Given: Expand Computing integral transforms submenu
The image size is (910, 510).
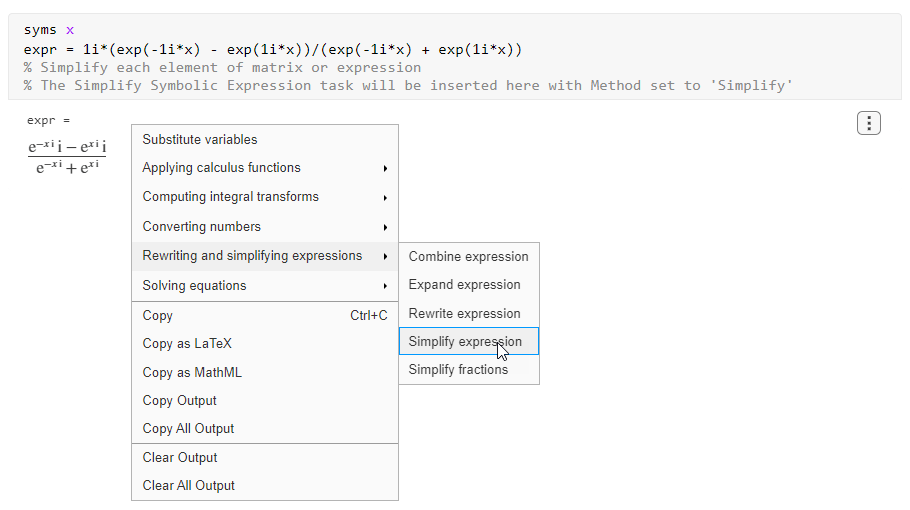Looking at the screenshot, I should 230,197.
